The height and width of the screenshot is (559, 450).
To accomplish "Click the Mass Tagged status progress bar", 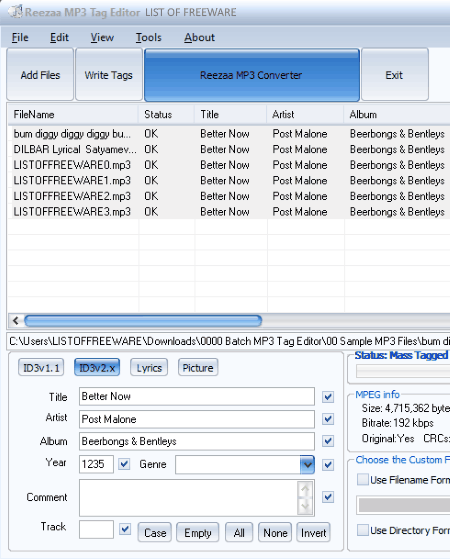I will tap(403, 371).
